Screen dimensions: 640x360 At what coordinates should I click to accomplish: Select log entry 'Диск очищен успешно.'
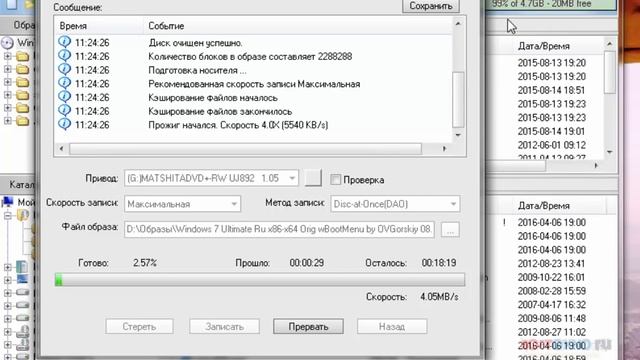pyautogui.click(x=196, y=43)
